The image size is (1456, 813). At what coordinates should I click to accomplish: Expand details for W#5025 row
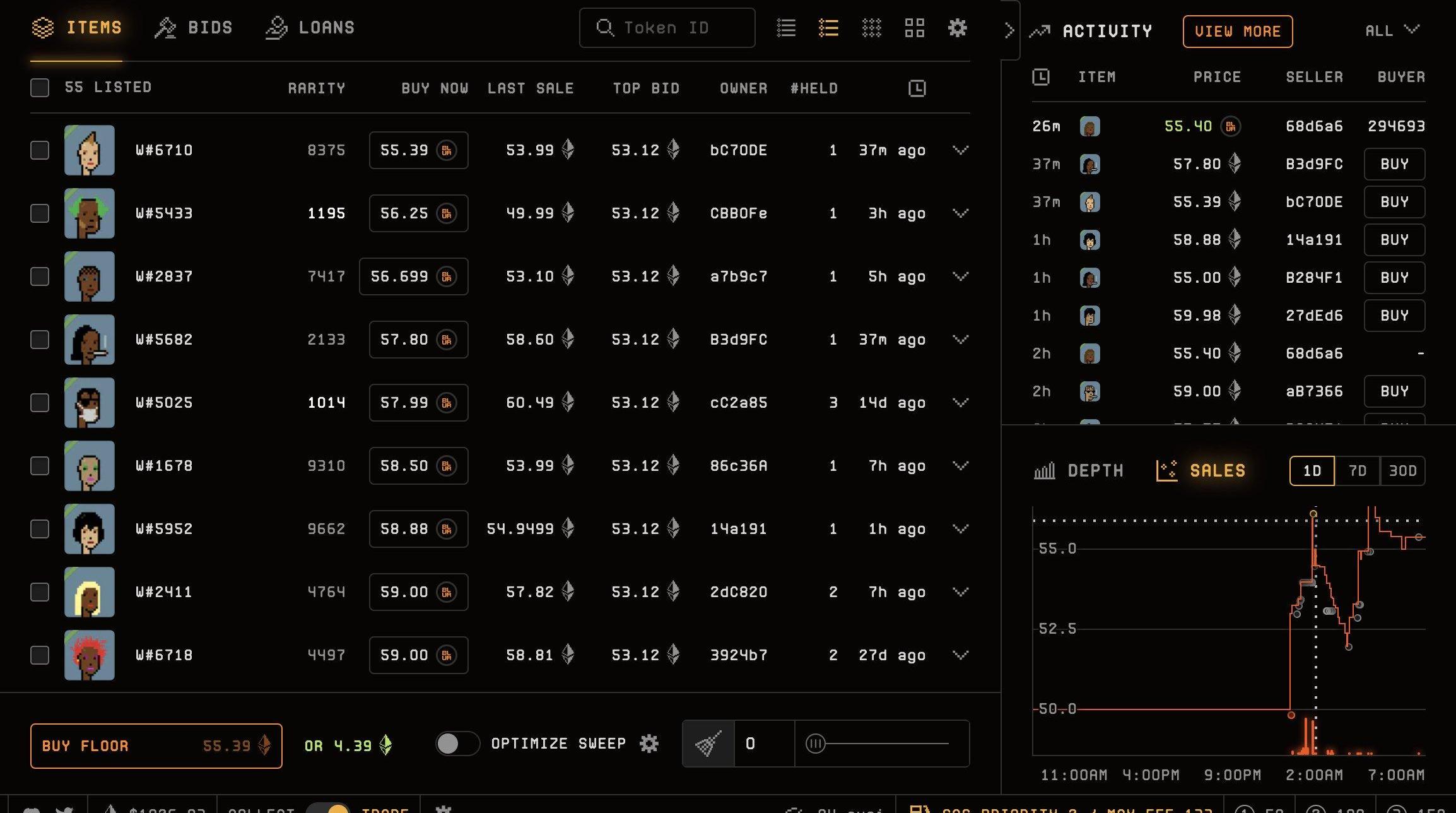tap(960, 403)
